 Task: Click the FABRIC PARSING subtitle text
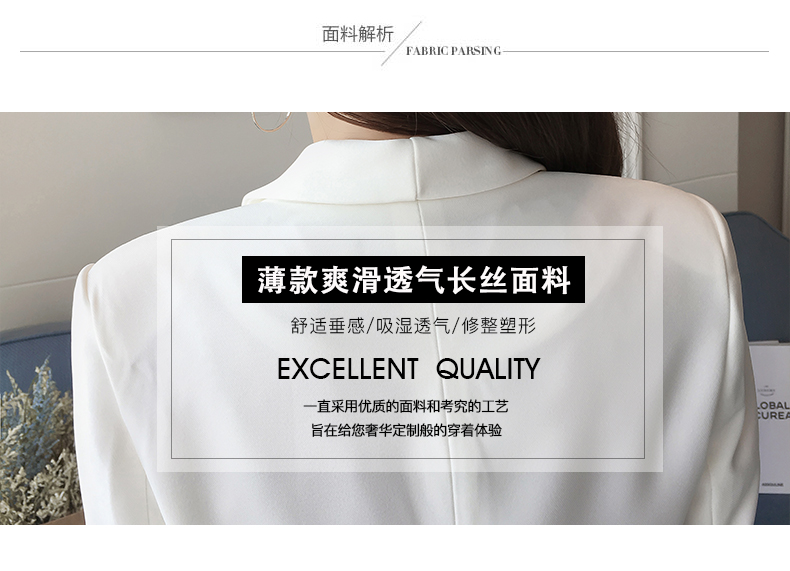coord(453,51)
